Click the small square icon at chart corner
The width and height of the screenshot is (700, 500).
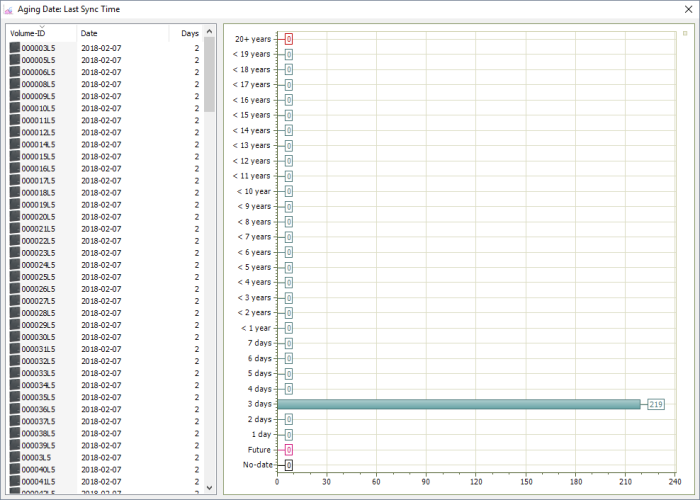click(685, 33)
